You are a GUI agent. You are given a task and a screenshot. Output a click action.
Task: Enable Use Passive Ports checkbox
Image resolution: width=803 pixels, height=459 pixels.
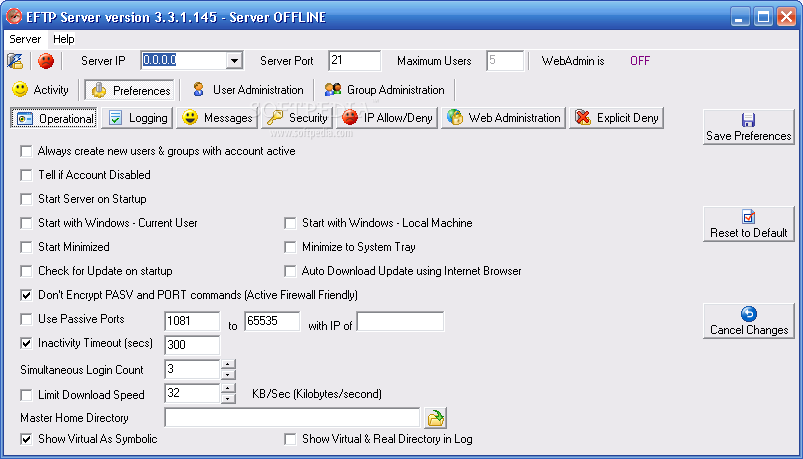coord(26,319)
